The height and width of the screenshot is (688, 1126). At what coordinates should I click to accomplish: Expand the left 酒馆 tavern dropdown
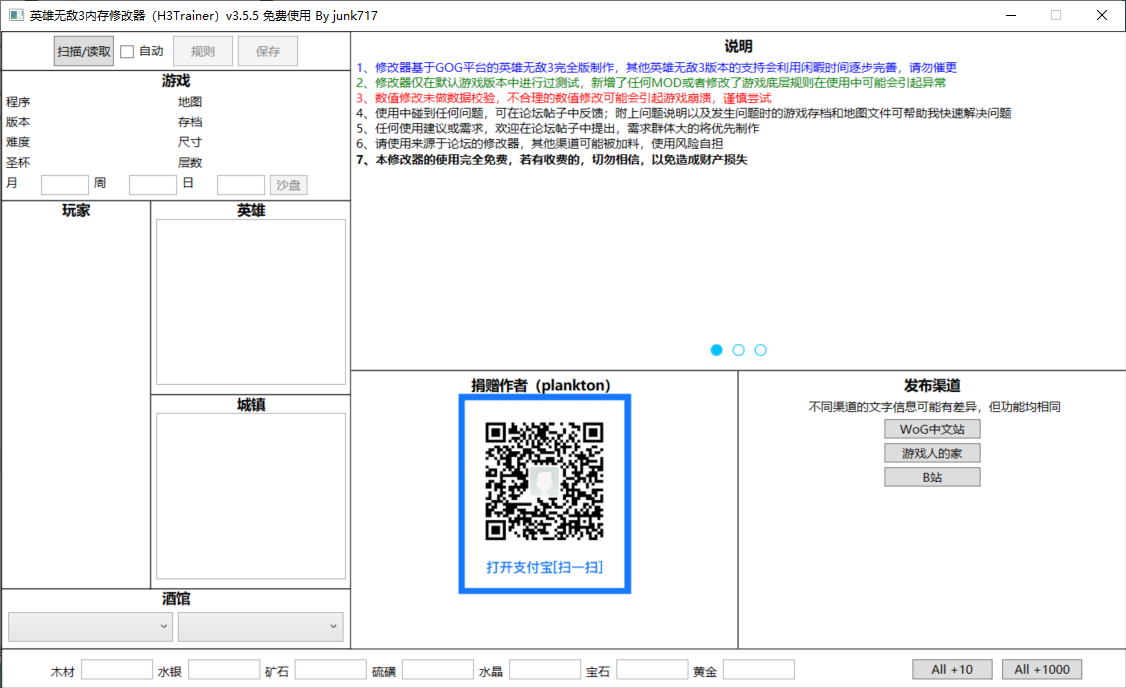[x=90, y=626]
